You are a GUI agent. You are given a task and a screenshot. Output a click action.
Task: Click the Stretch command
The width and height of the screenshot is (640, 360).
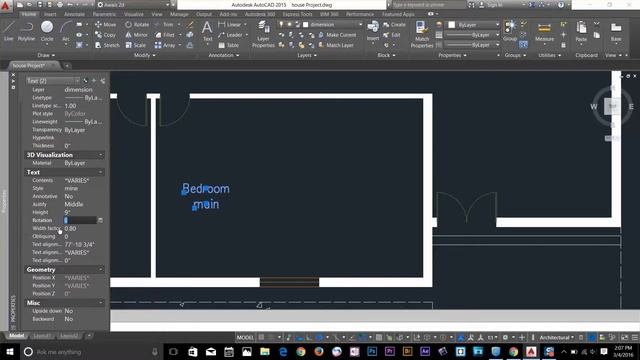[107, 45]
